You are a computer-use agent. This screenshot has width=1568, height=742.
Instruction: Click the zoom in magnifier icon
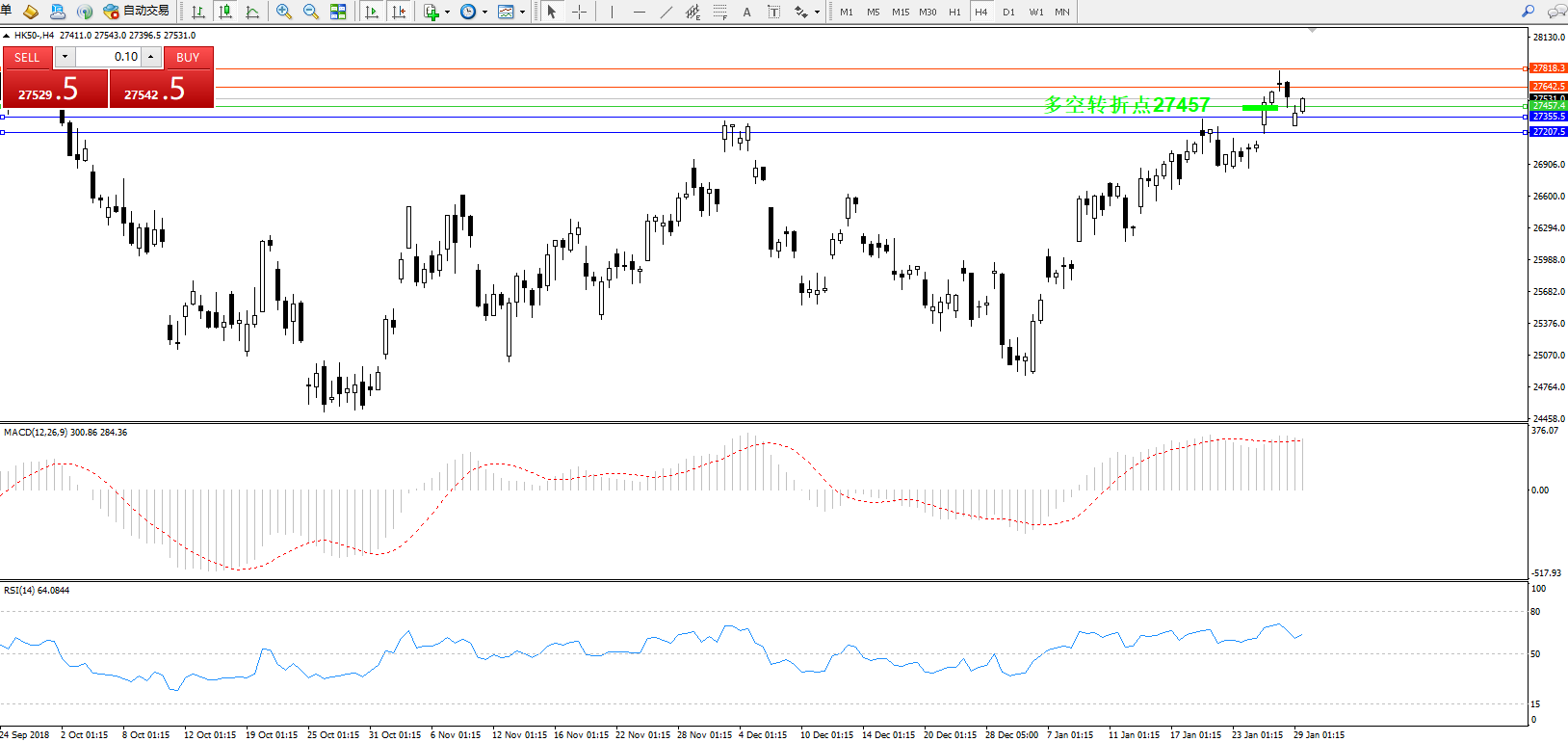coord(283,12)
